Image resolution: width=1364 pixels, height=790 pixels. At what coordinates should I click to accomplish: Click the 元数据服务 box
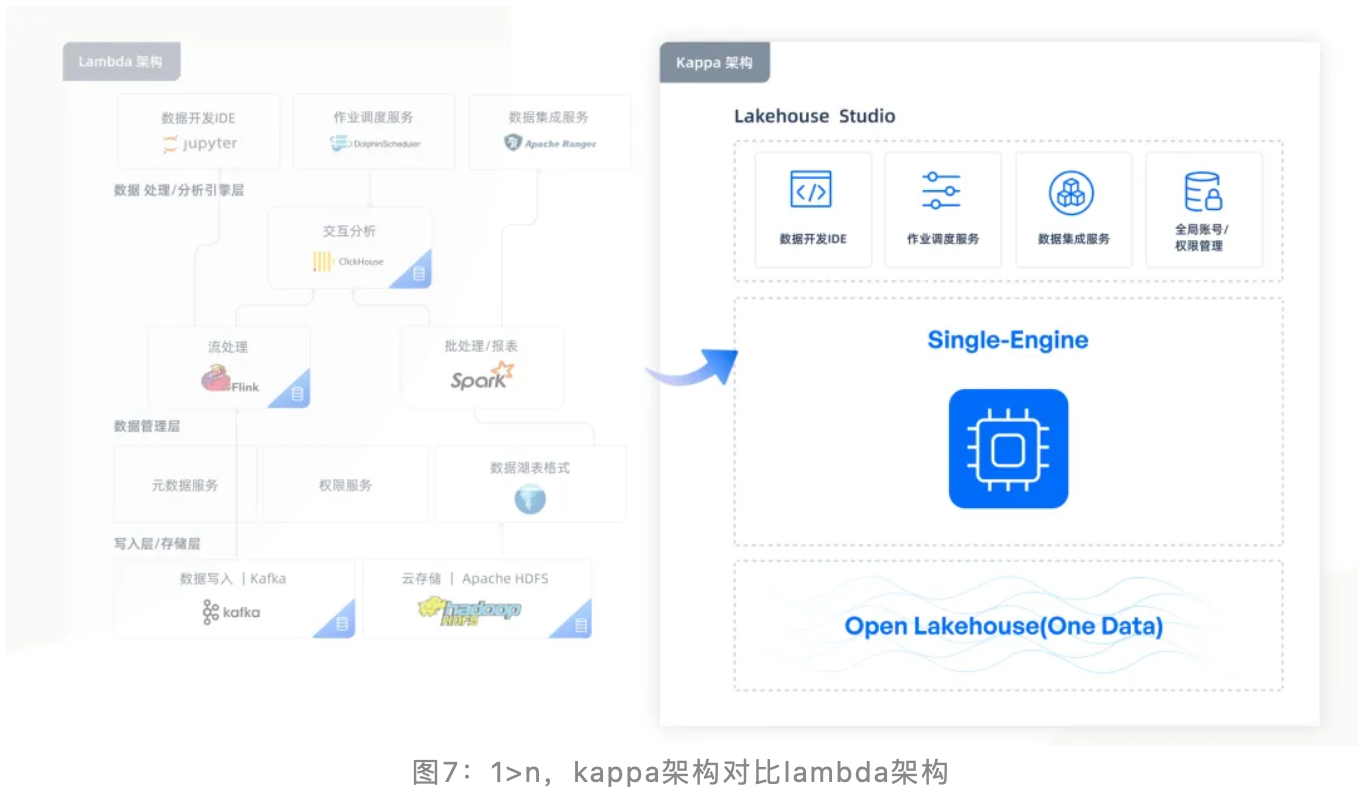pos(185,485)
